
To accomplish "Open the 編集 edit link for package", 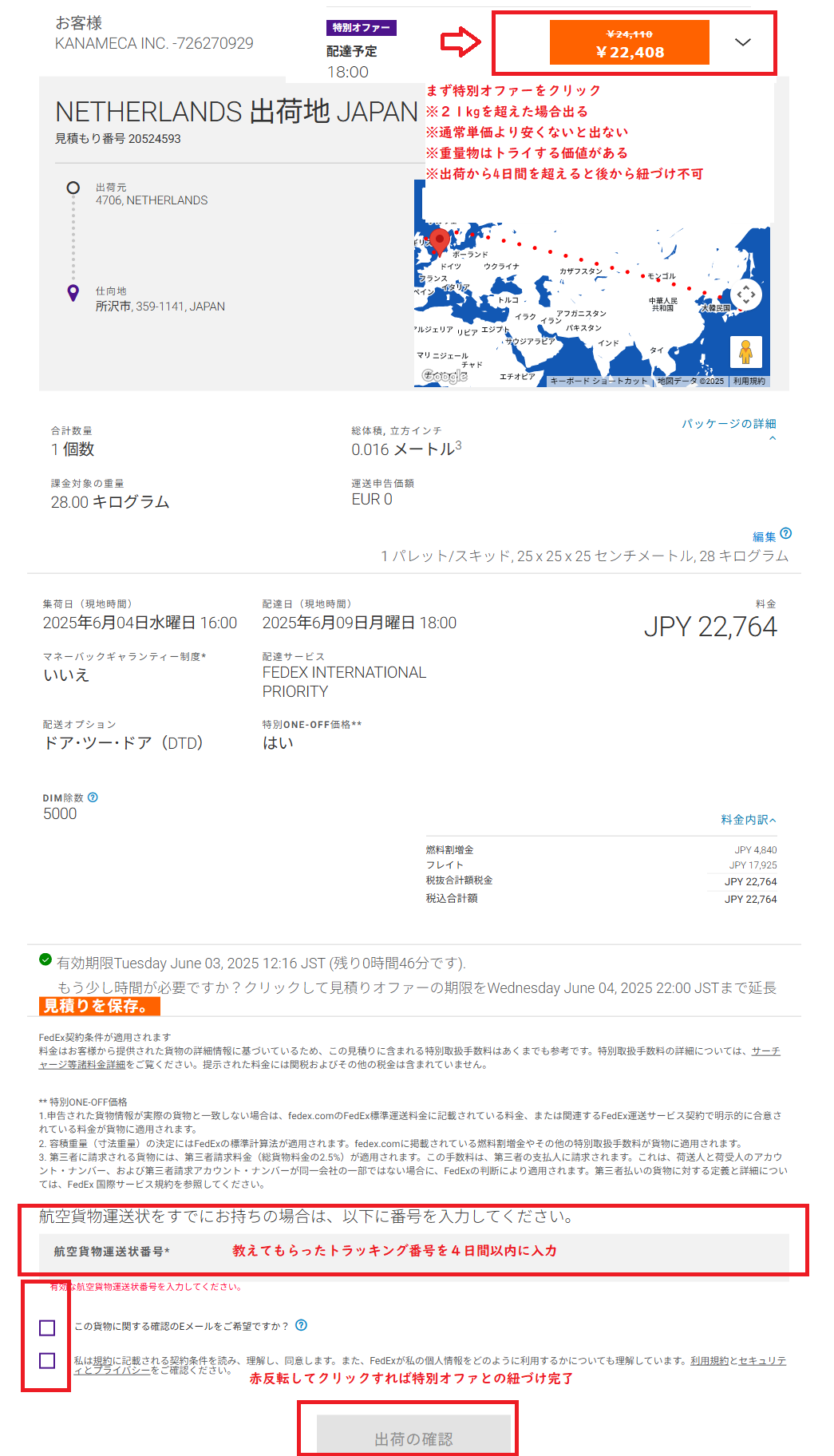I will point(764,537).
